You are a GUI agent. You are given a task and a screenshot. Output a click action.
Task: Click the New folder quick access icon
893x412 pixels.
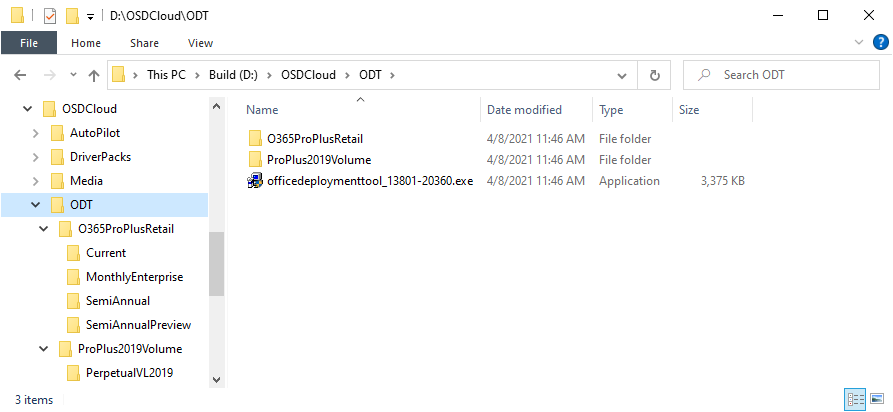point(72,16)
